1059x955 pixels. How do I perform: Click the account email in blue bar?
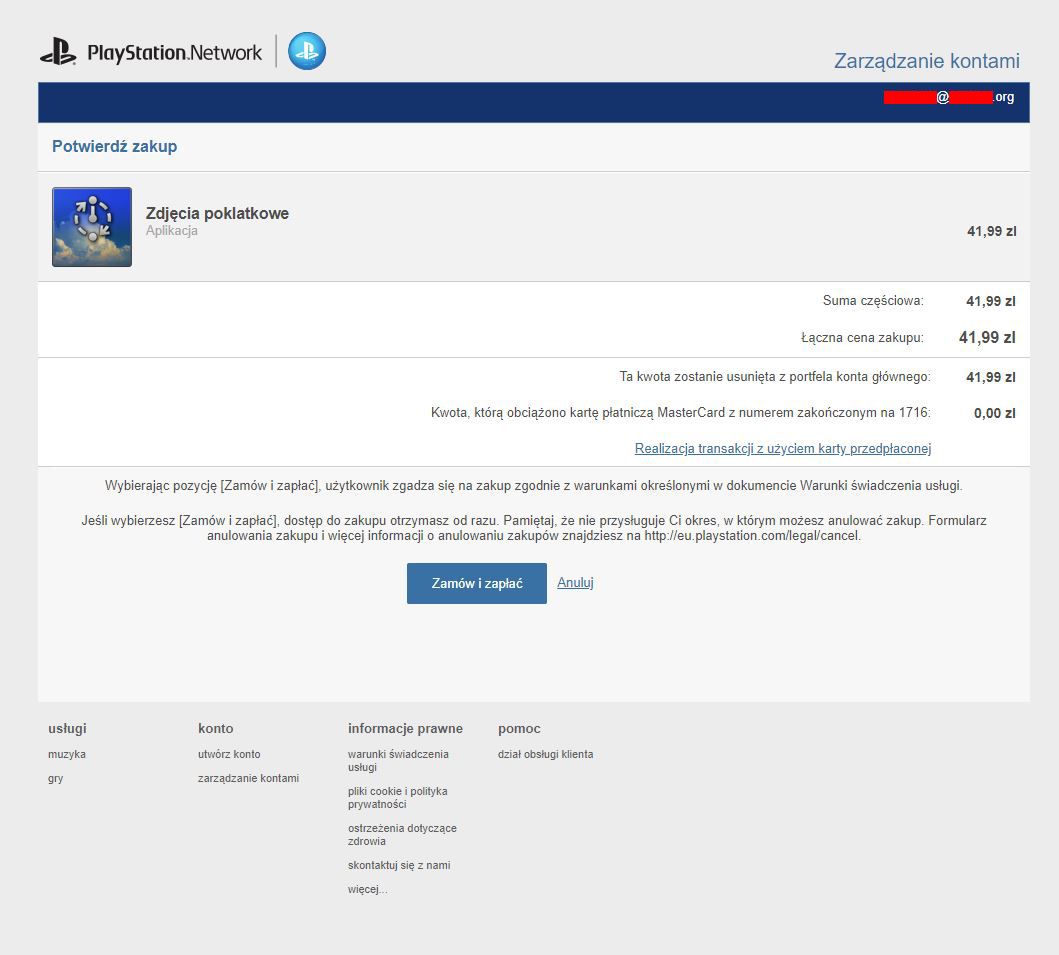[x=948, y=98]
